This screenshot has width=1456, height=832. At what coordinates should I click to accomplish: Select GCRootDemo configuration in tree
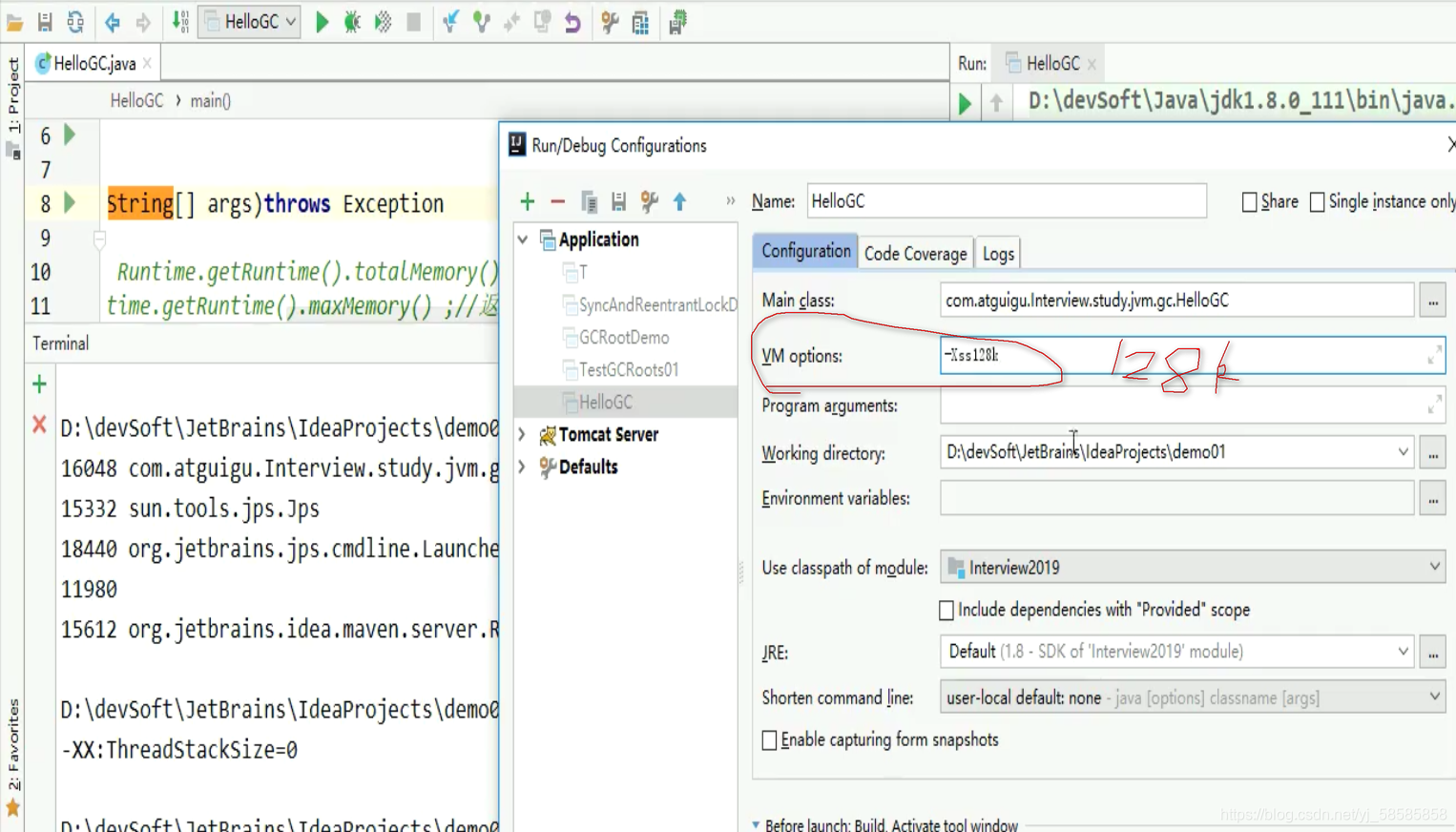[624, 338]
